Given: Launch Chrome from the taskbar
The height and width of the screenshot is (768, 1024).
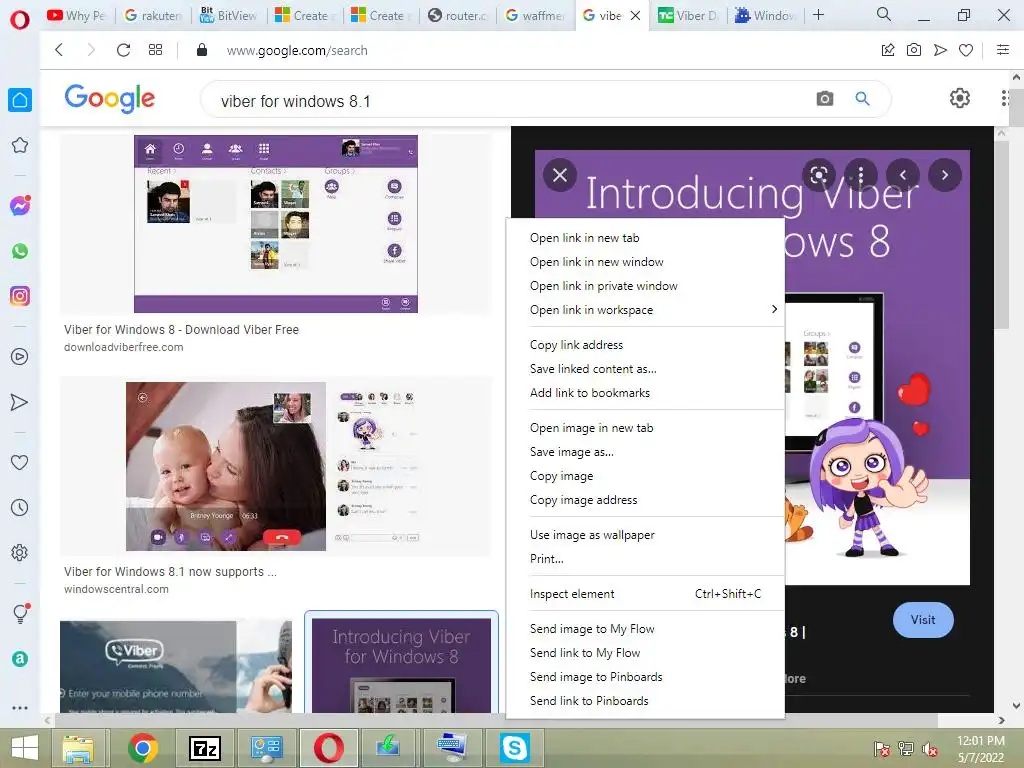Looking at the screenshot, I should 142,748.
